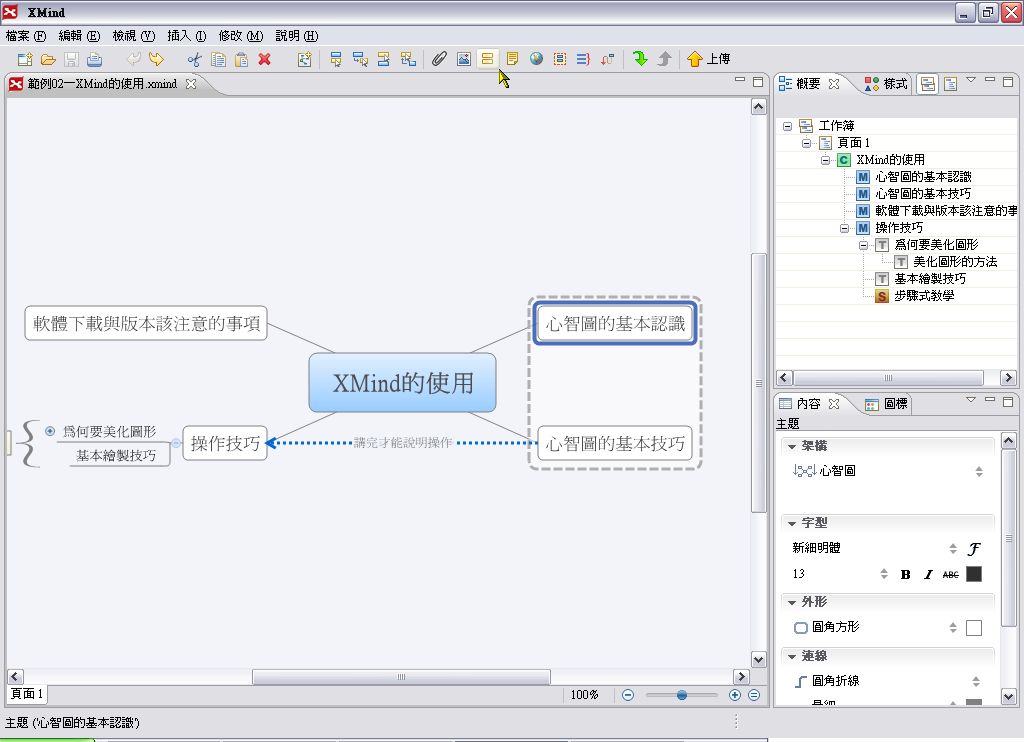This screenshot has height=742, width=1024.
Task: Collapse the XMind的使用 tree node
Action: (x=825, y=160)
